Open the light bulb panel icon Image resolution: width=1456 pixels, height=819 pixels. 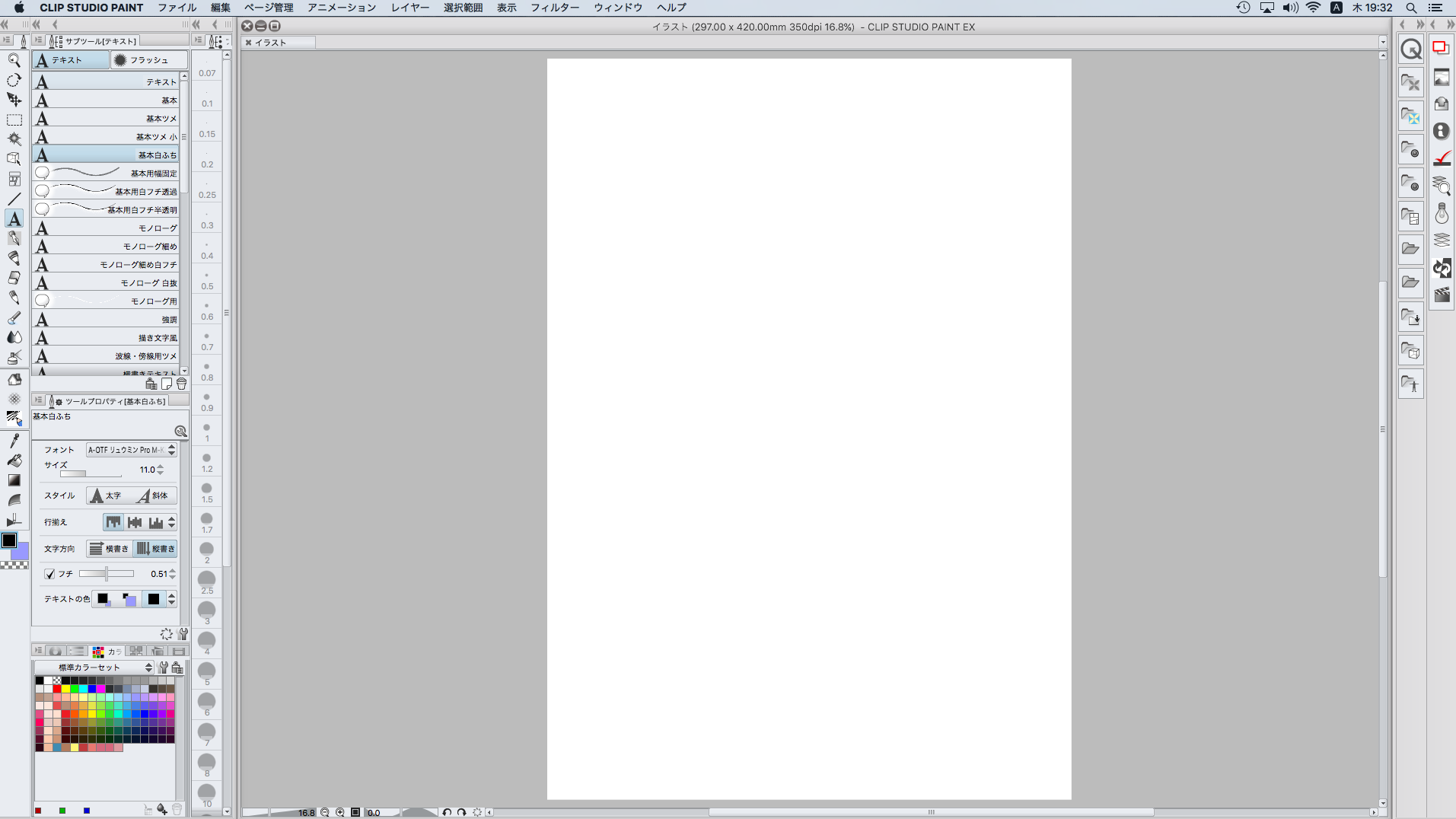click(1442, 213)
